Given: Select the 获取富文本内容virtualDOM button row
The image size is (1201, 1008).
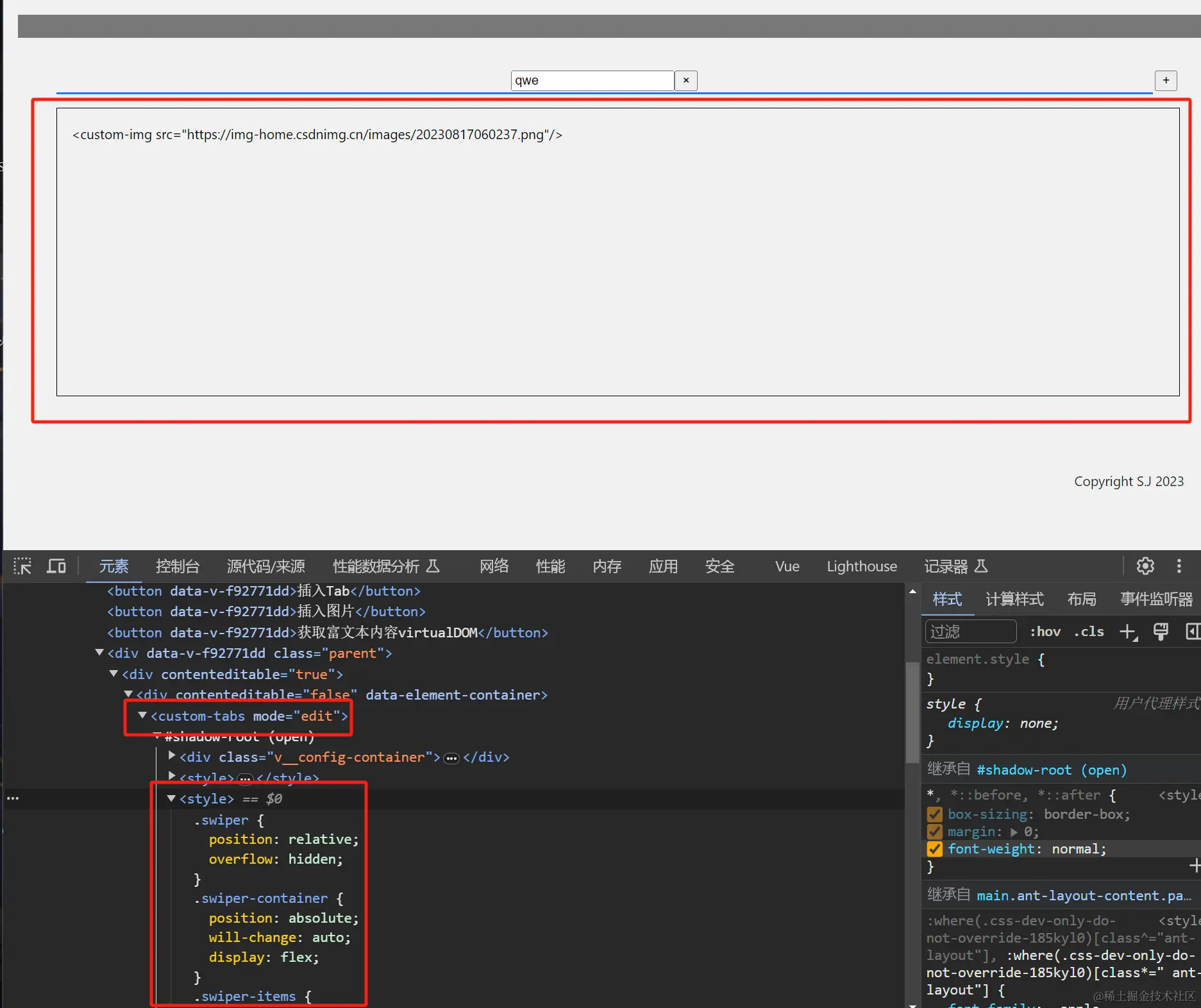Looking at the screenshot, I should [x=328, y=633].
